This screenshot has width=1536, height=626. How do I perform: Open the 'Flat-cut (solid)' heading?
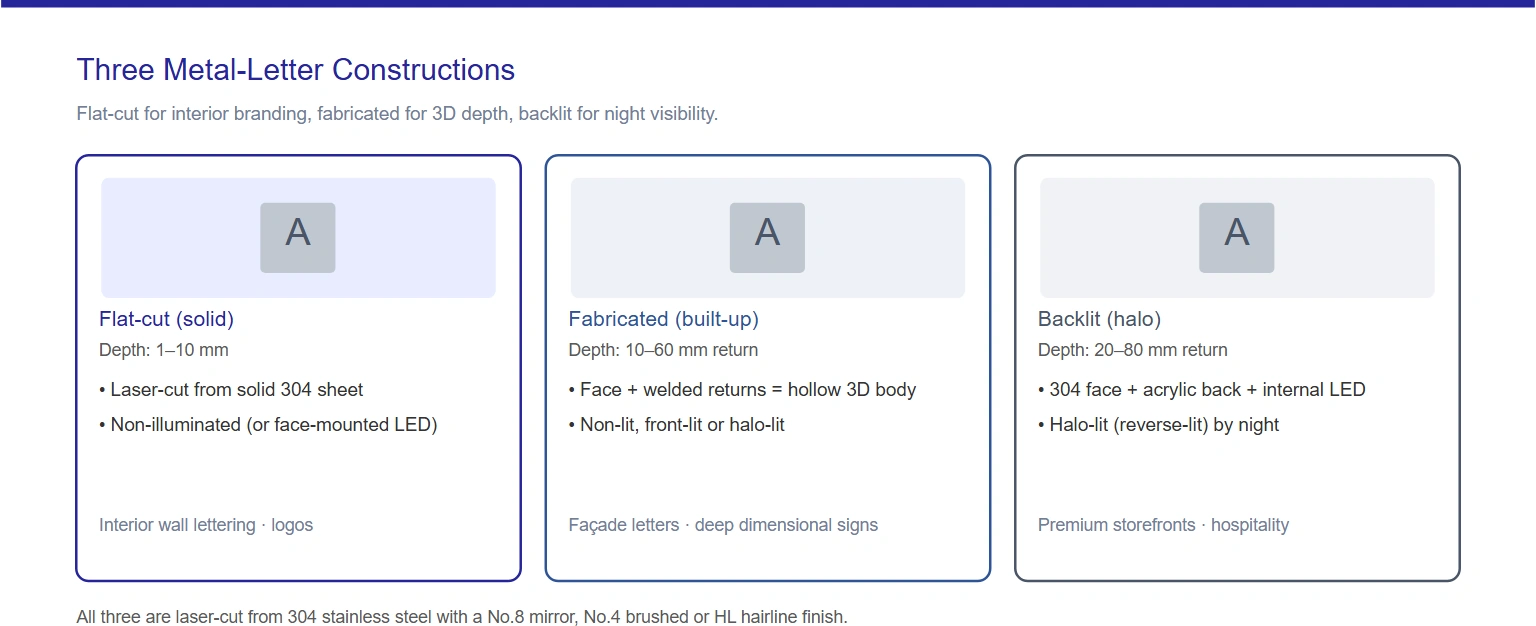click(x=166, y=319)
